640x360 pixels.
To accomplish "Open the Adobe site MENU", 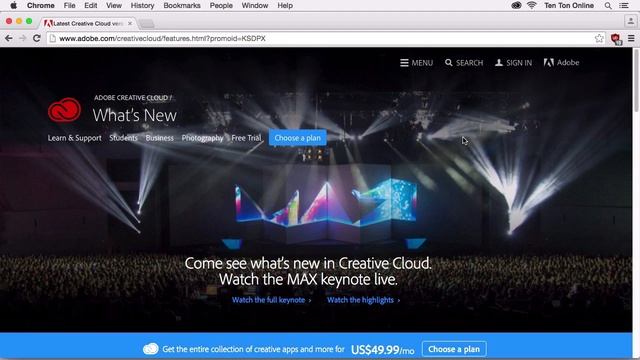I will [x=416, y=62].
